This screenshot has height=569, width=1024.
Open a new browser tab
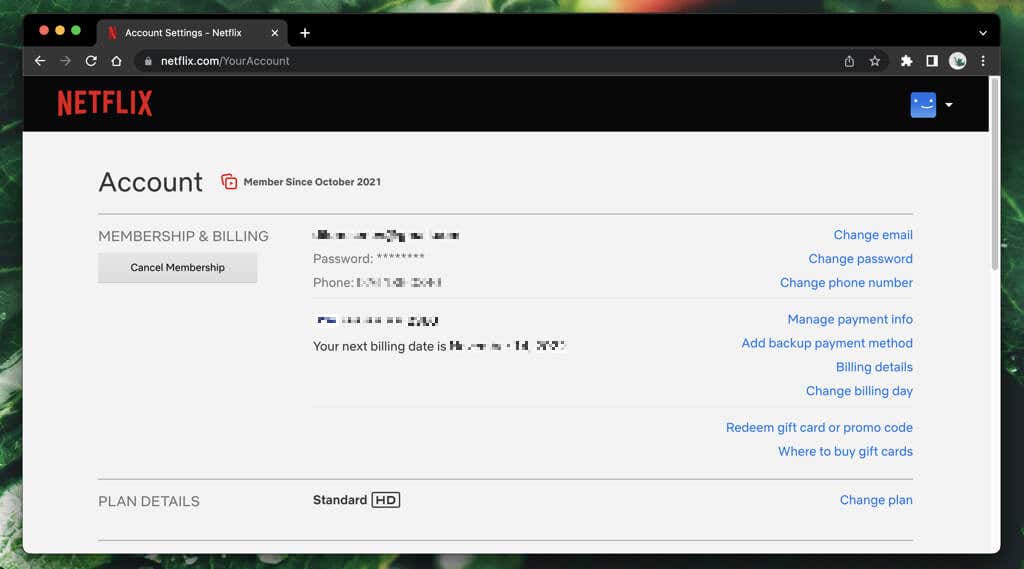coord(305,33)
